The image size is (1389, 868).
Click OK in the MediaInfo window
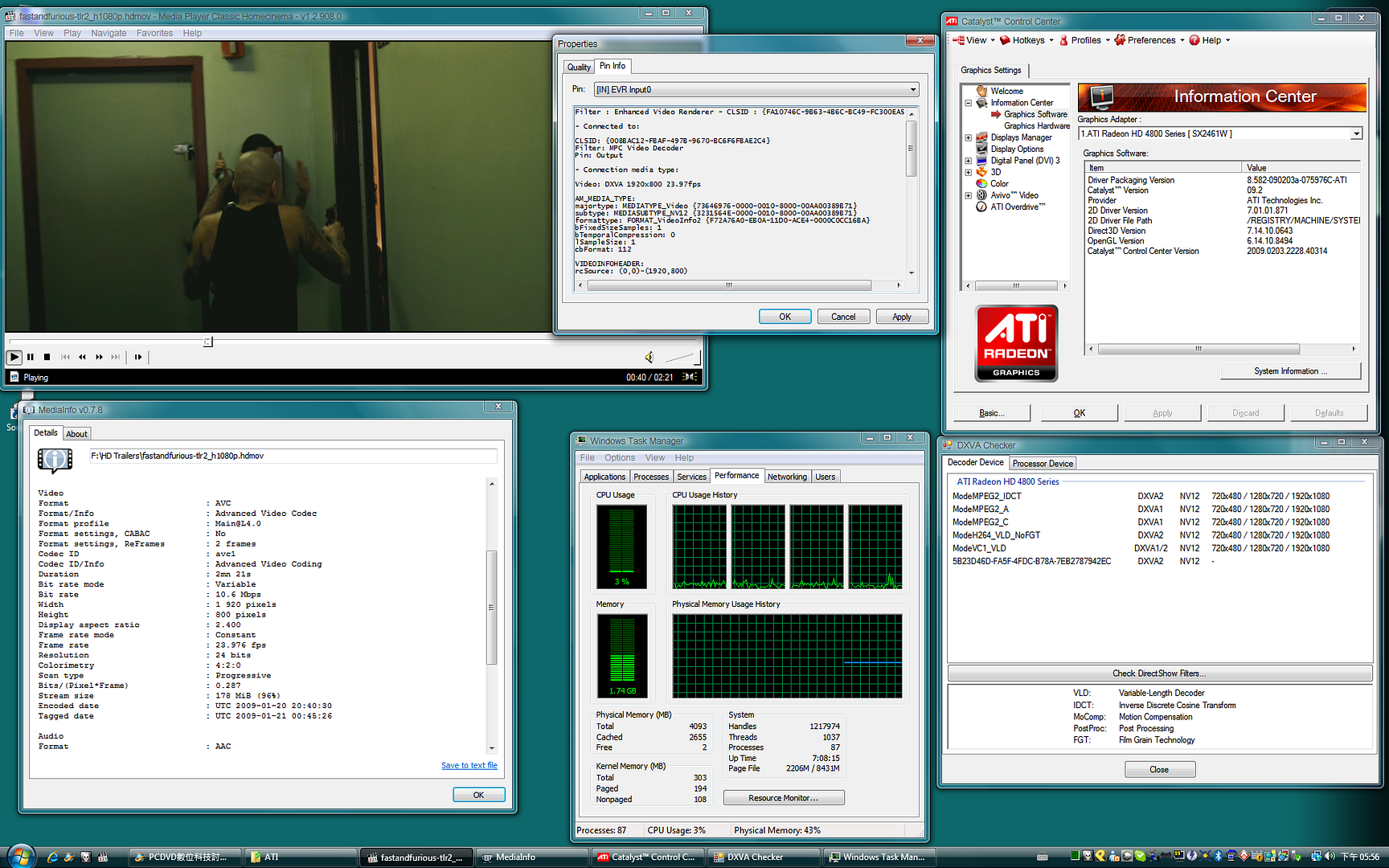click(x=478, y=794)
